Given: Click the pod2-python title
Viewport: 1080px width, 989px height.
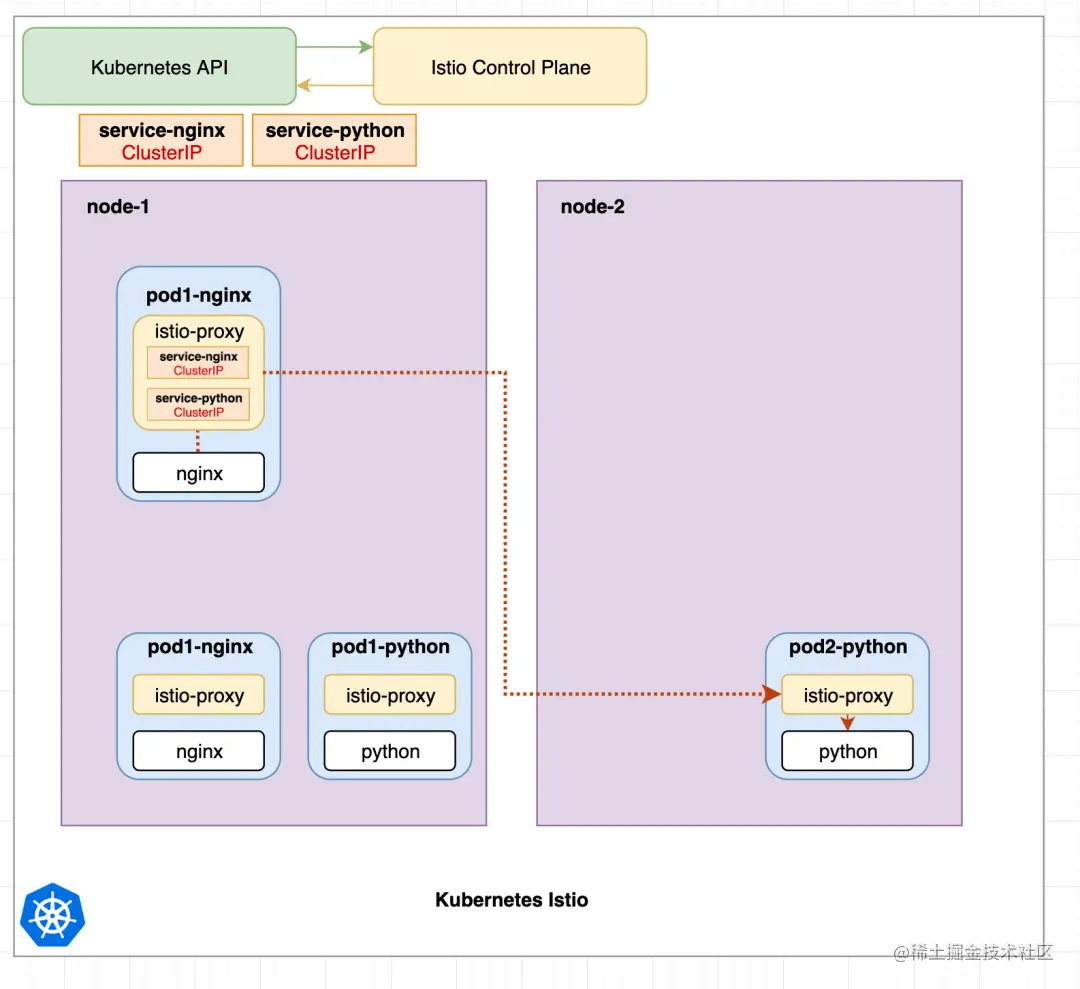Looking at the screenshot, I should point(848,647).
